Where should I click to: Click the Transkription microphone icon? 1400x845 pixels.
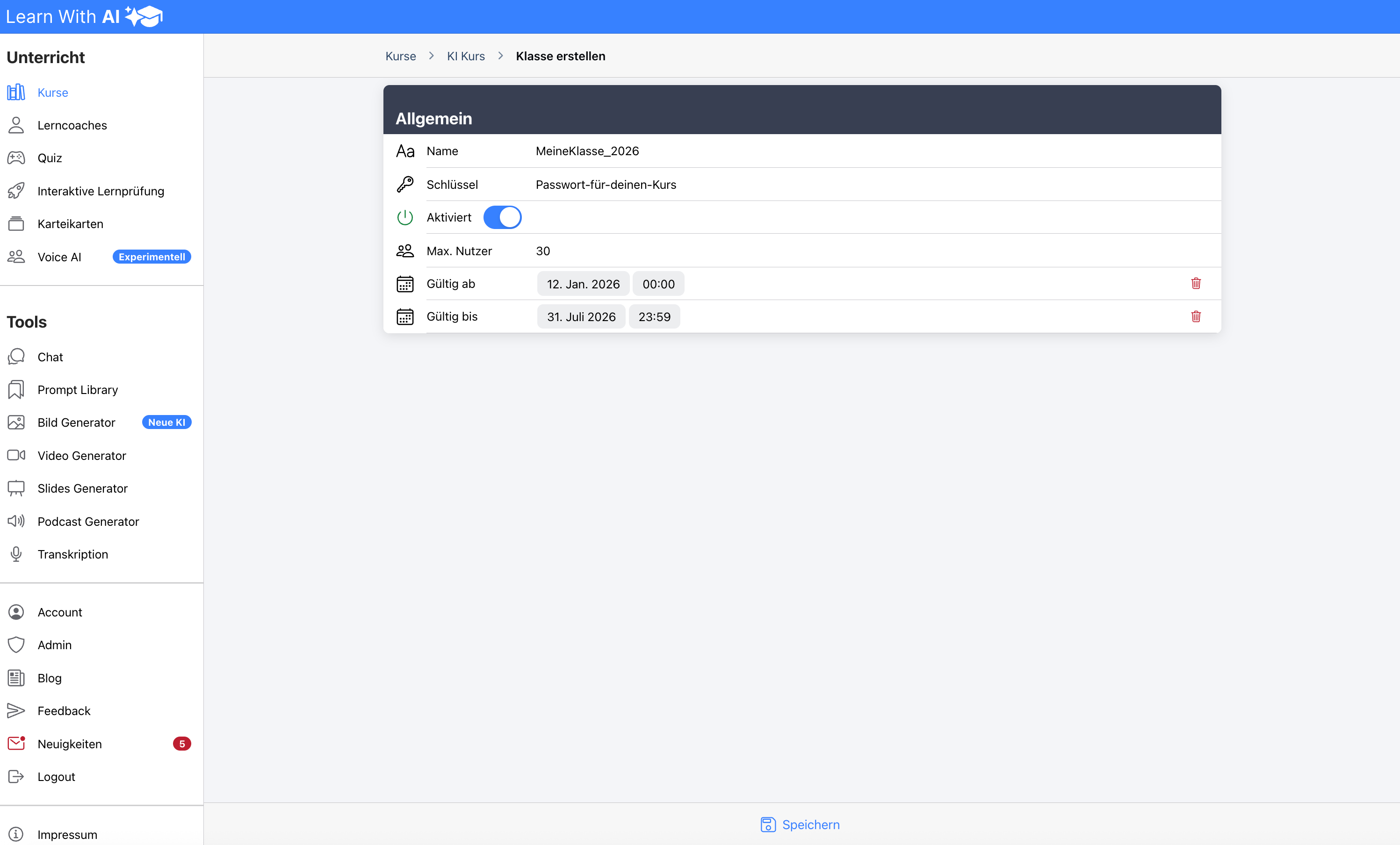(x=16, y=554)
